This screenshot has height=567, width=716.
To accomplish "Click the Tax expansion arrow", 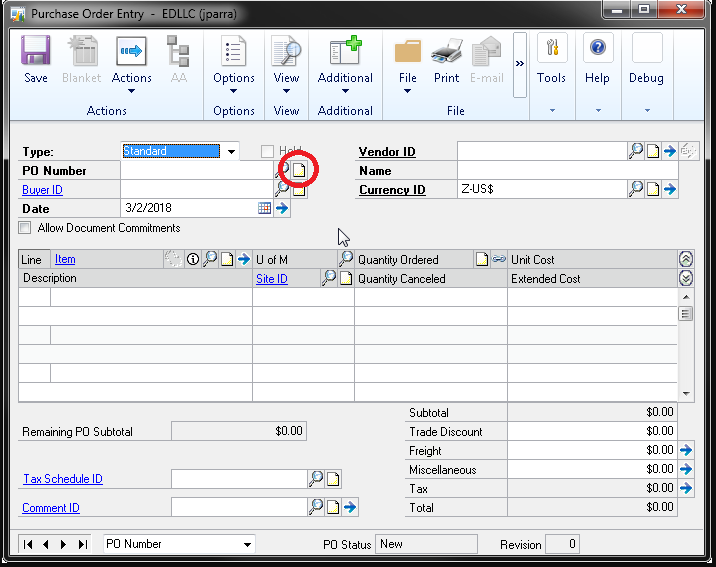I will [685, 488].
